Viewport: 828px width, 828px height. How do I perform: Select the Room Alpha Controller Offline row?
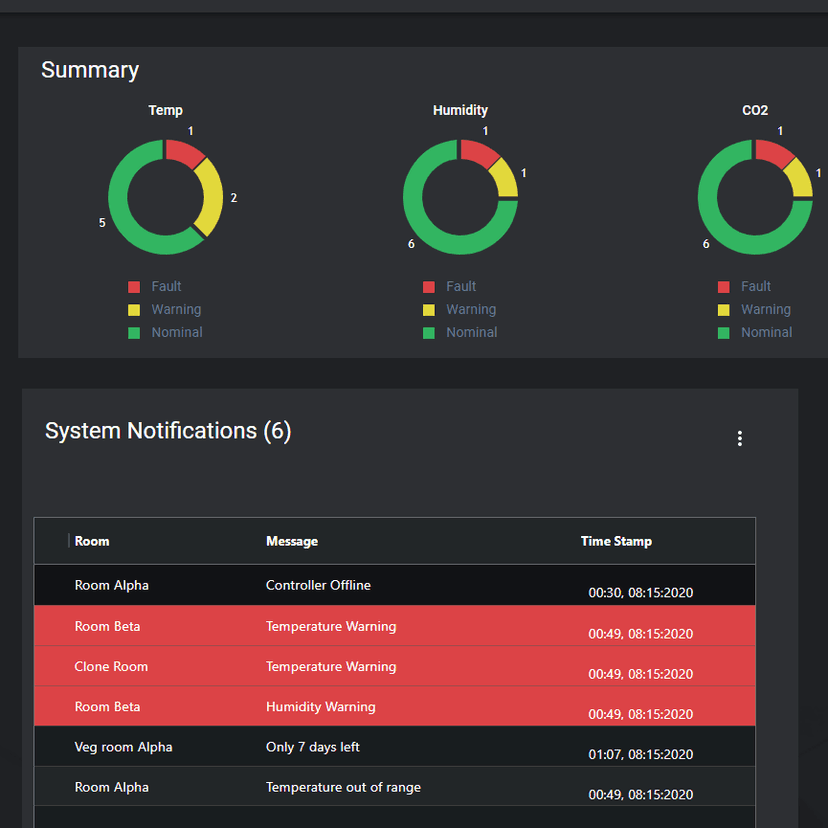point(394,585)
